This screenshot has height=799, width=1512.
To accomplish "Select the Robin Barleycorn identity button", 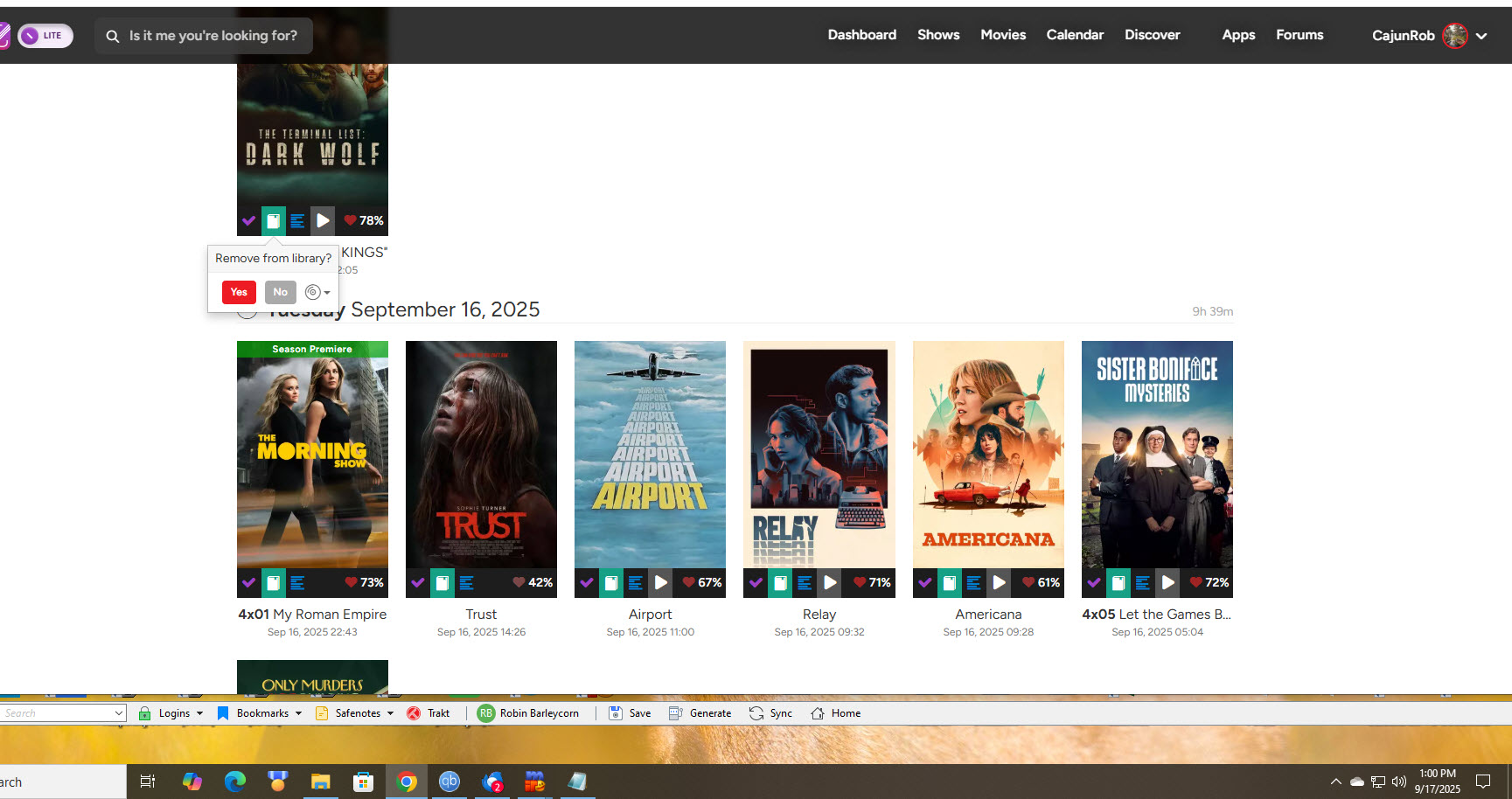I will [528, 713].
